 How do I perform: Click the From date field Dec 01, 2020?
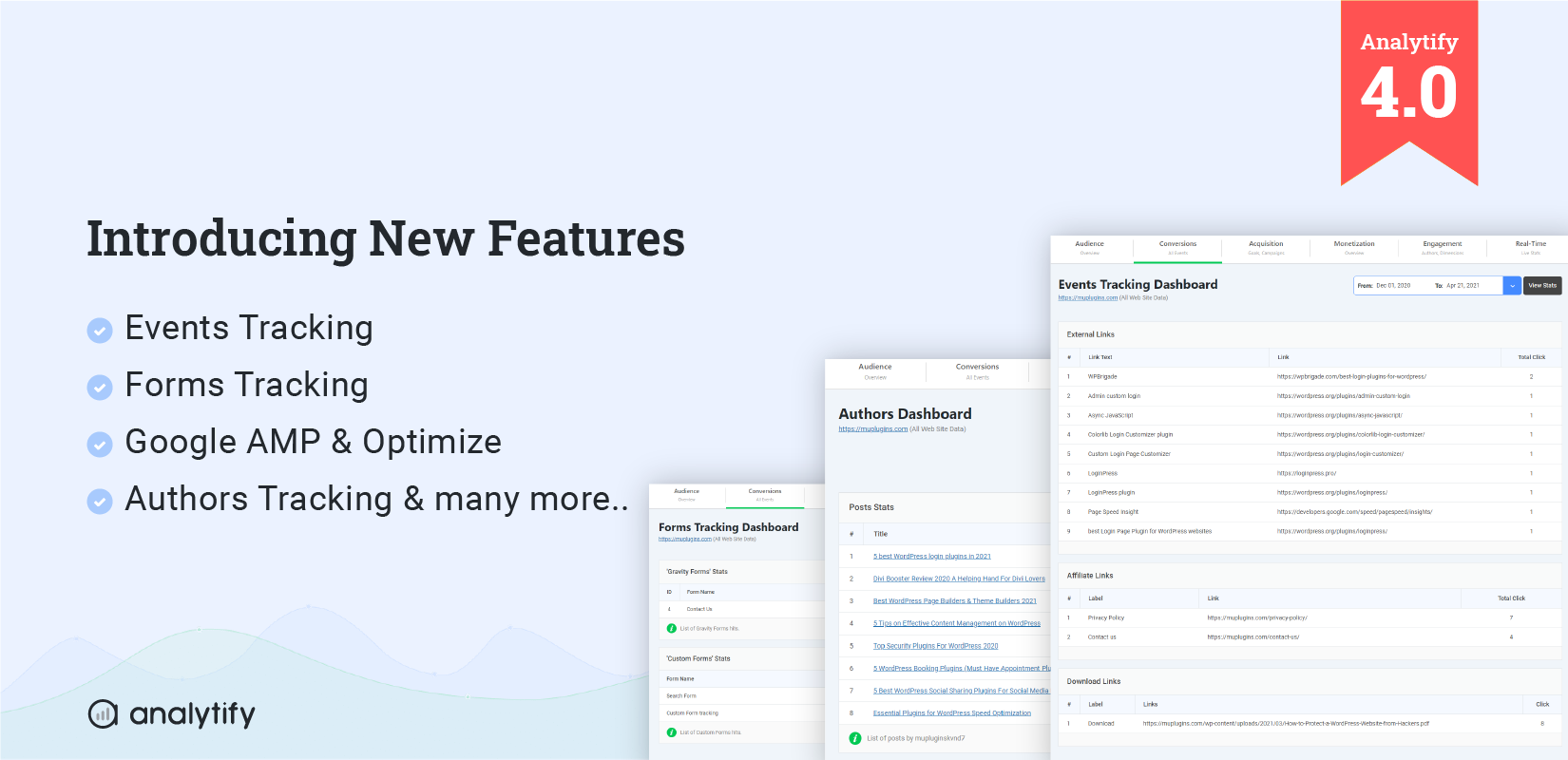(1393, 285)
